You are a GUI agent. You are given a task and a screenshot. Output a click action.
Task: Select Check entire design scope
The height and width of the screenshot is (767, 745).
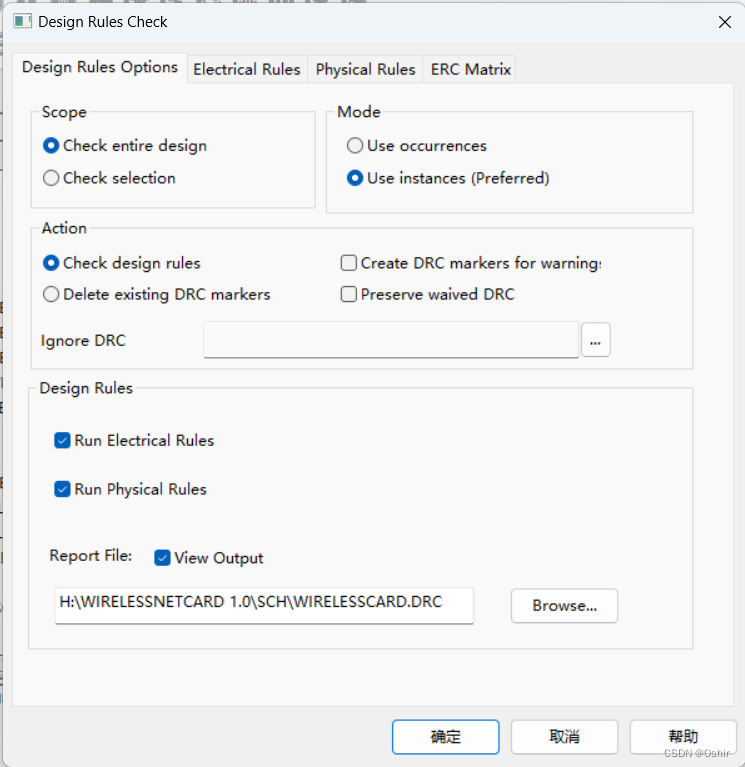(51, 146)
